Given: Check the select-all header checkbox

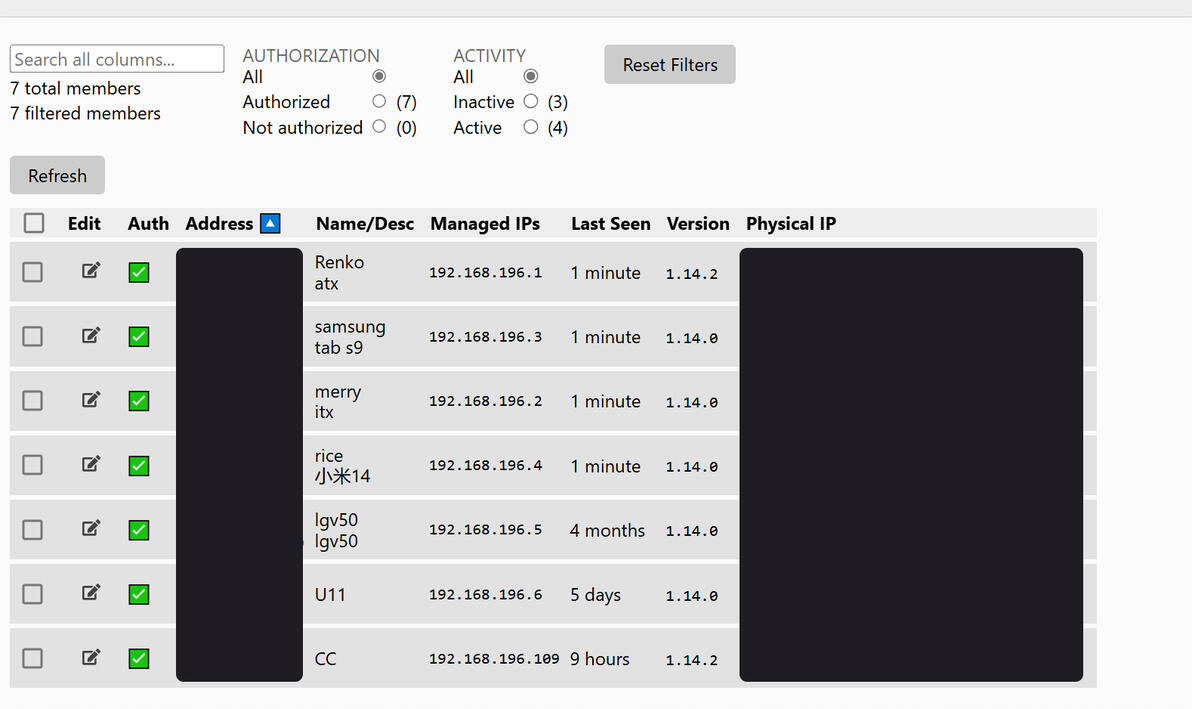Looking at the screenshot, I should point(34,223).
